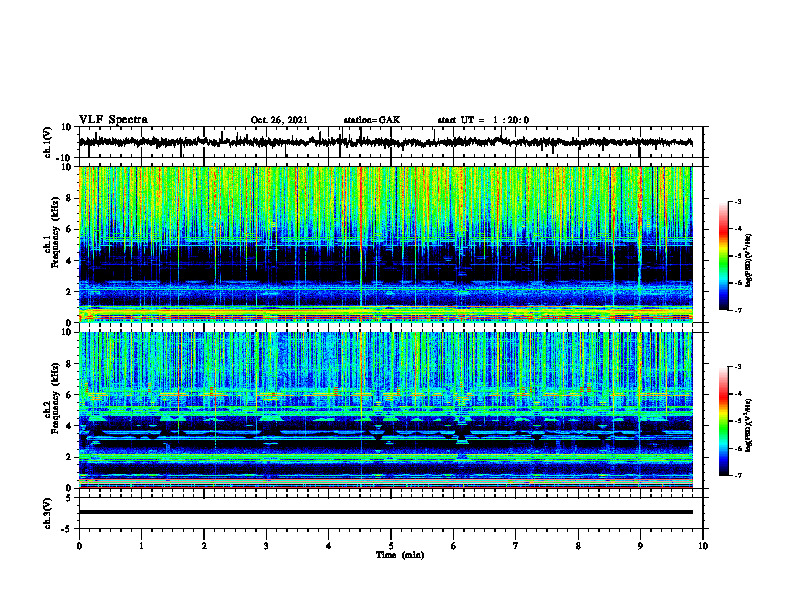Image resolution: width=792 pixels, height=612 pixels.
Task: Click time axis tick label "9"
Action: (x=640, y=546)
